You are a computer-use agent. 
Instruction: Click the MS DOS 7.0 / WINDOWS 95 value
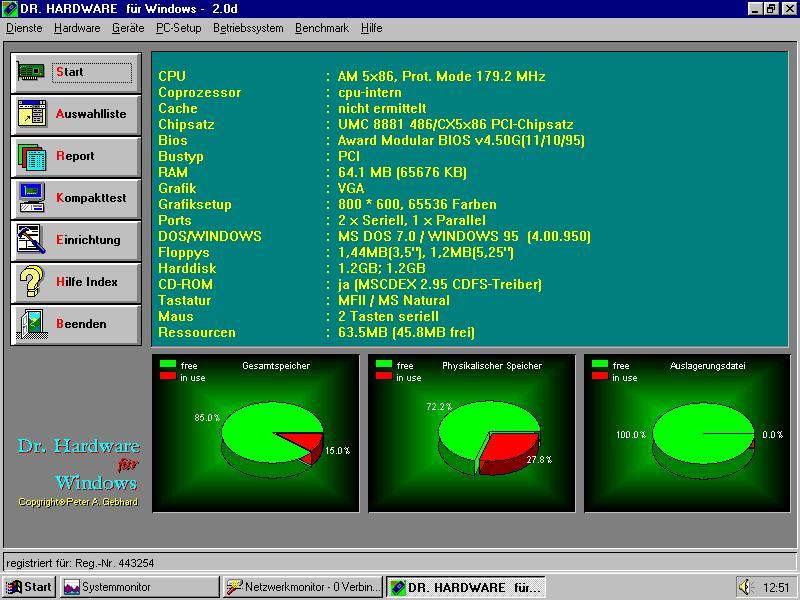pyautogui.click(x=464, y=237)
